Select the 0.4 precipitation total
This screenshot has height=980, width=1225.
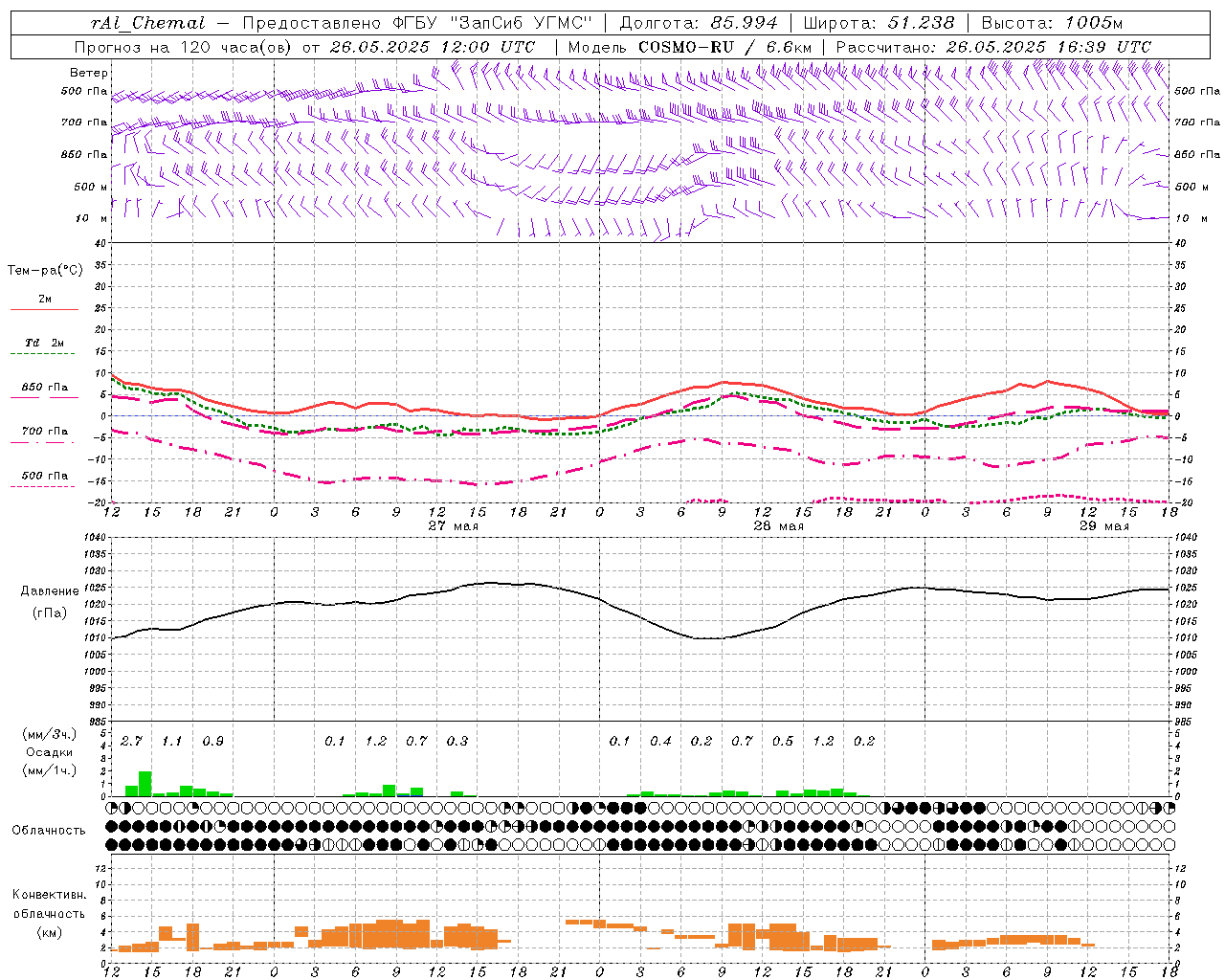coord(660,741)
